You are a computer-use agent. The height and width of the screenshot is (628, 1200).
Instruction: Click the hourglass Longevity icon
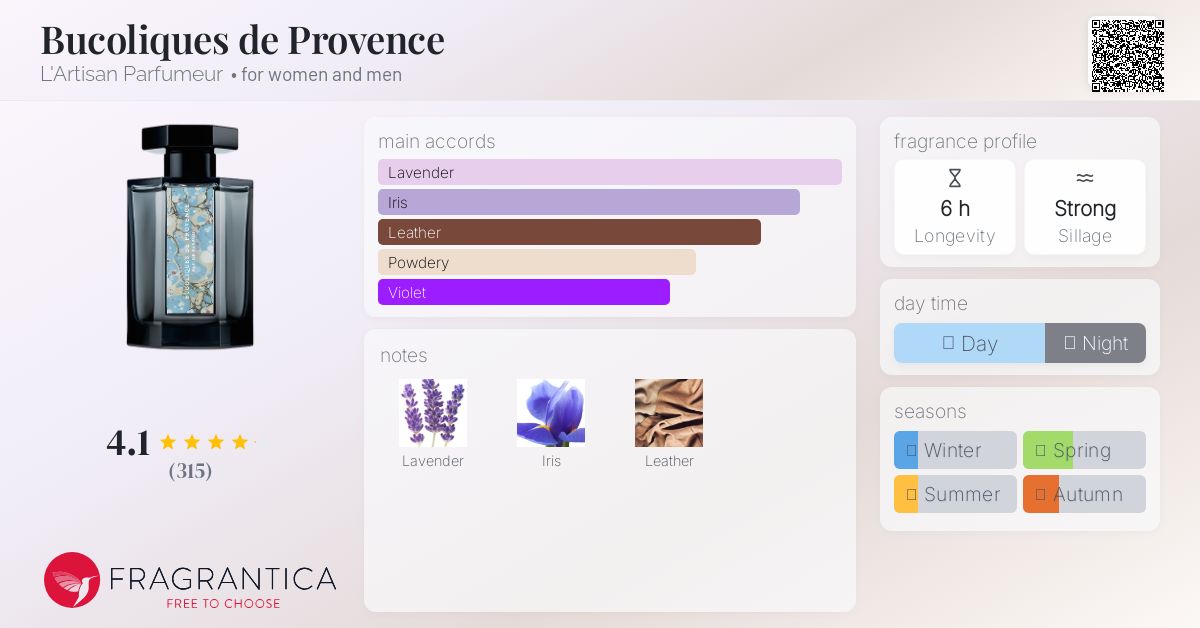tap(955, 177)
